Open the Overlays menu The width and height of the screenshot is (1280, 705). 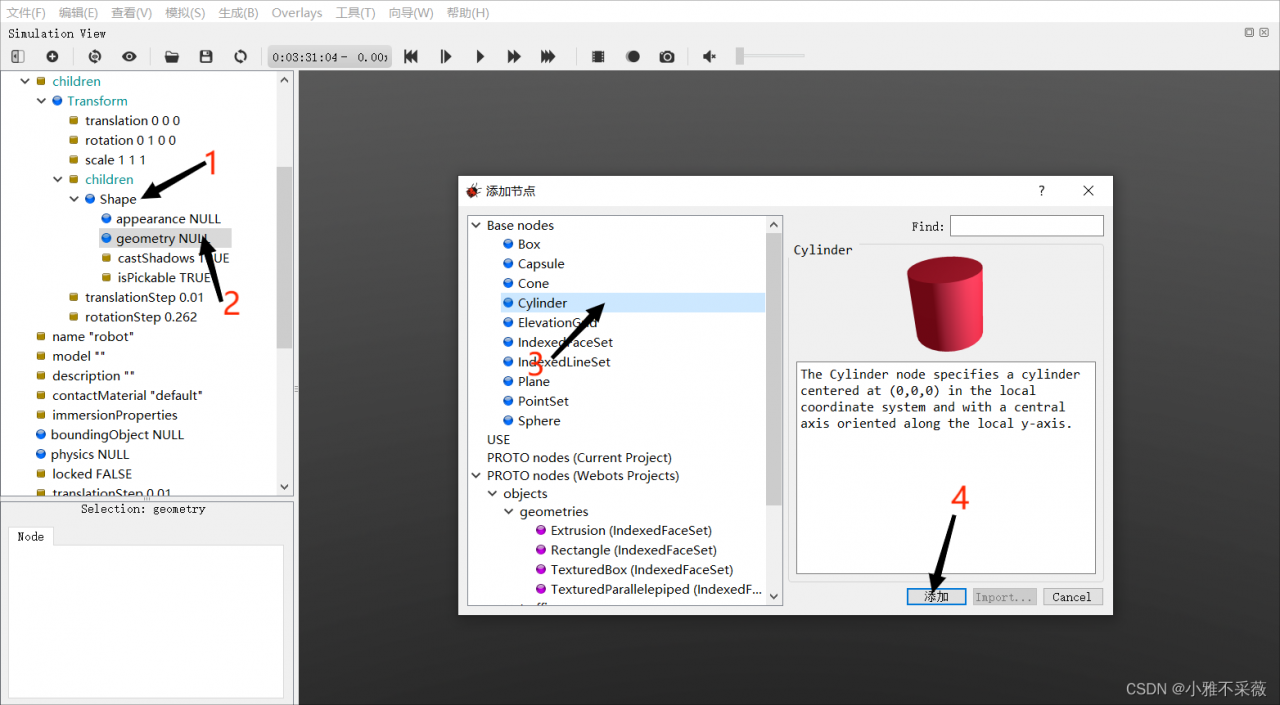click(x=297, y=13)
